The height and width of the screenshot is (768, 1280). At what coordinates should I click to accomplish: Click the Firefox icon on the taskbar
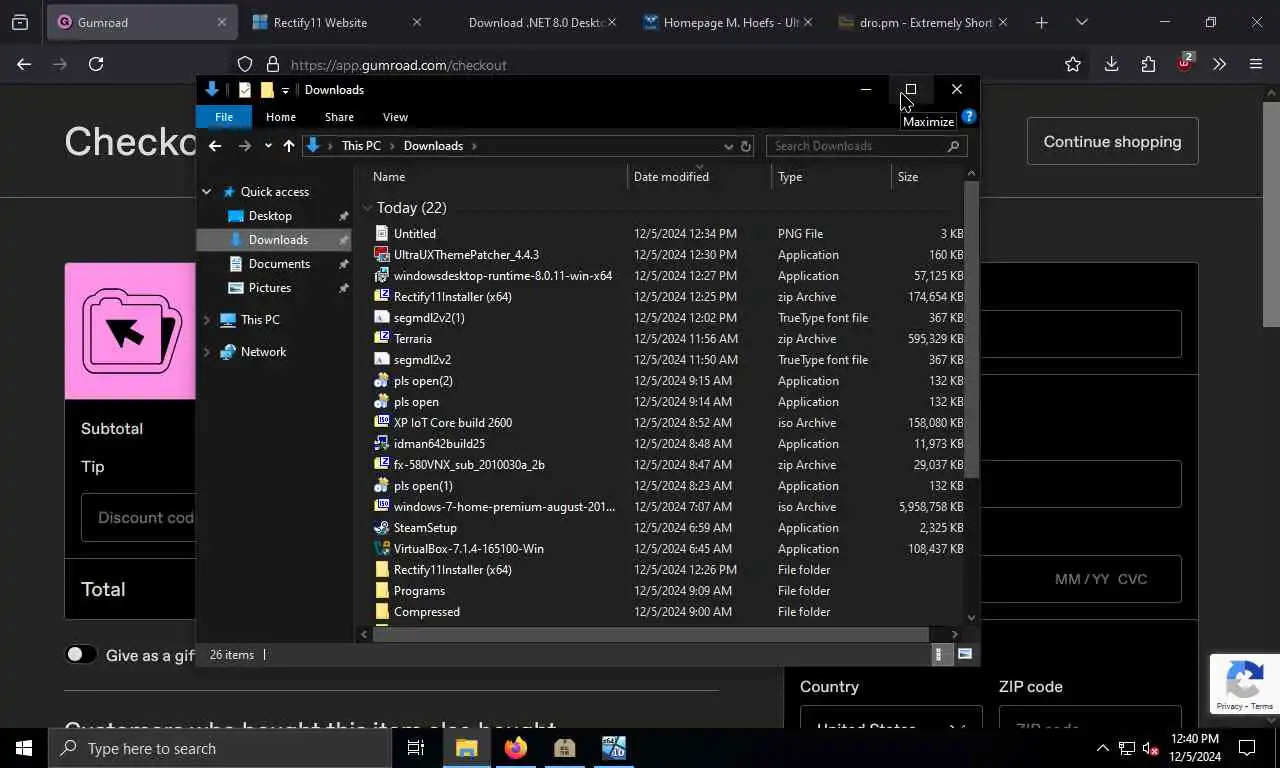point(516,748)
